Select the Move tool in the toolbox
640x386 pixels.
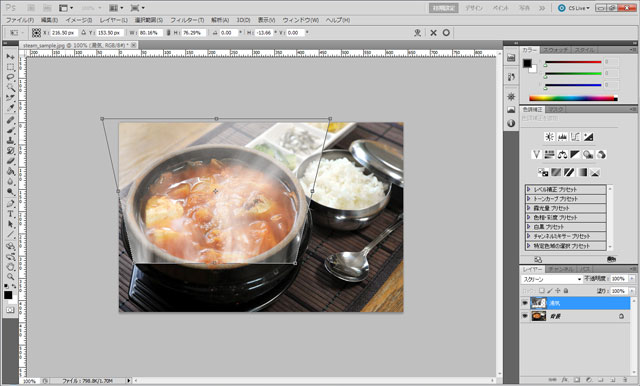point(11,56)
